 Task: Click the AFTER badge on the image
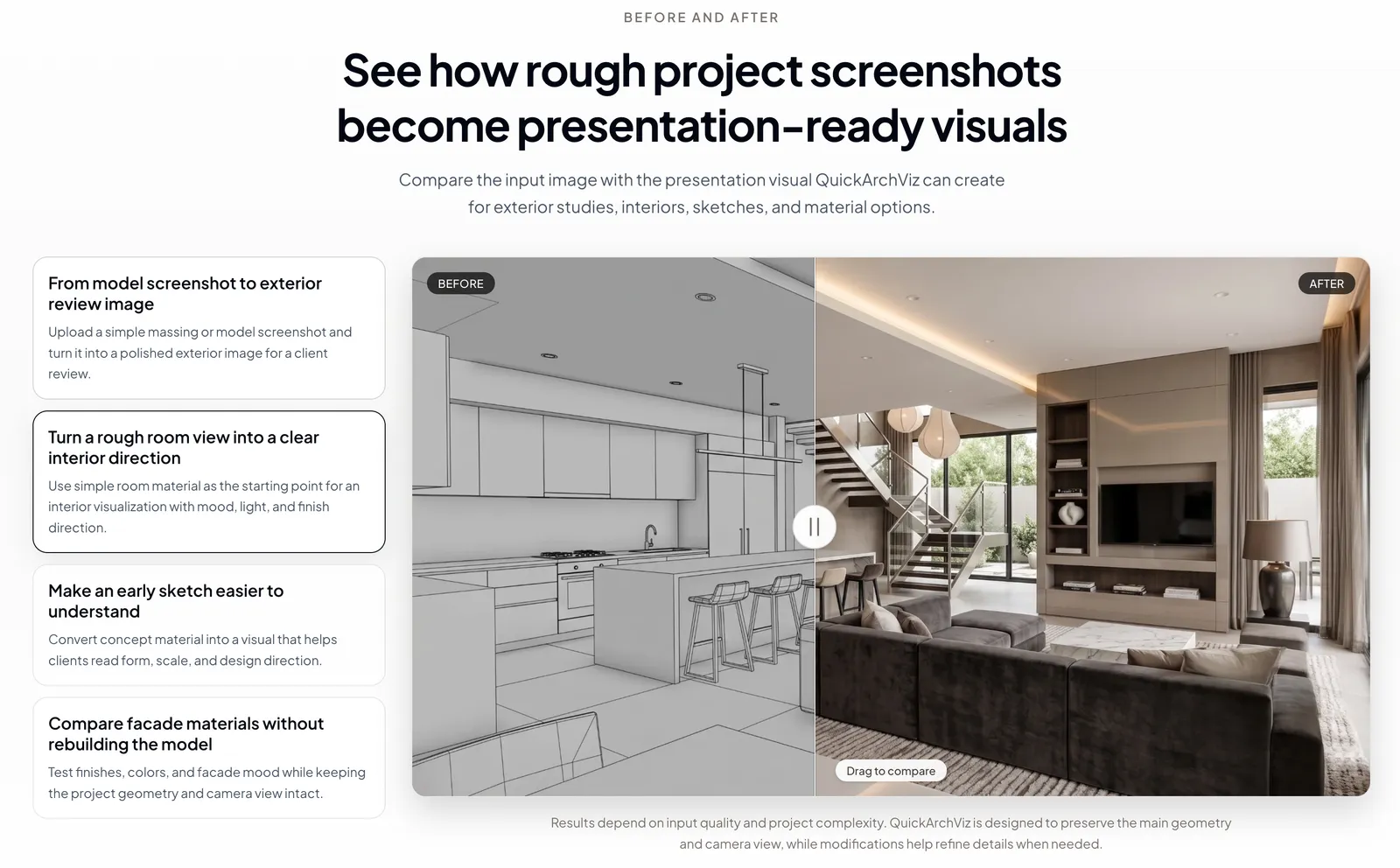(x=1326, y=283)
